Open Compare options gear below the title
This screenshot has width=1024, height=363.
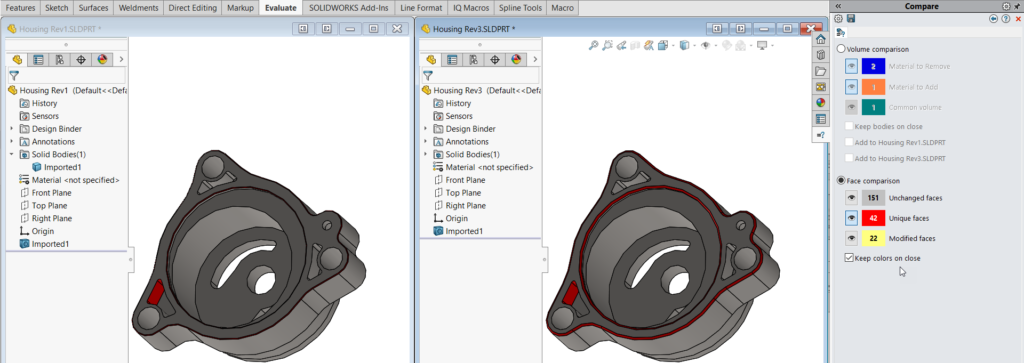839,19
